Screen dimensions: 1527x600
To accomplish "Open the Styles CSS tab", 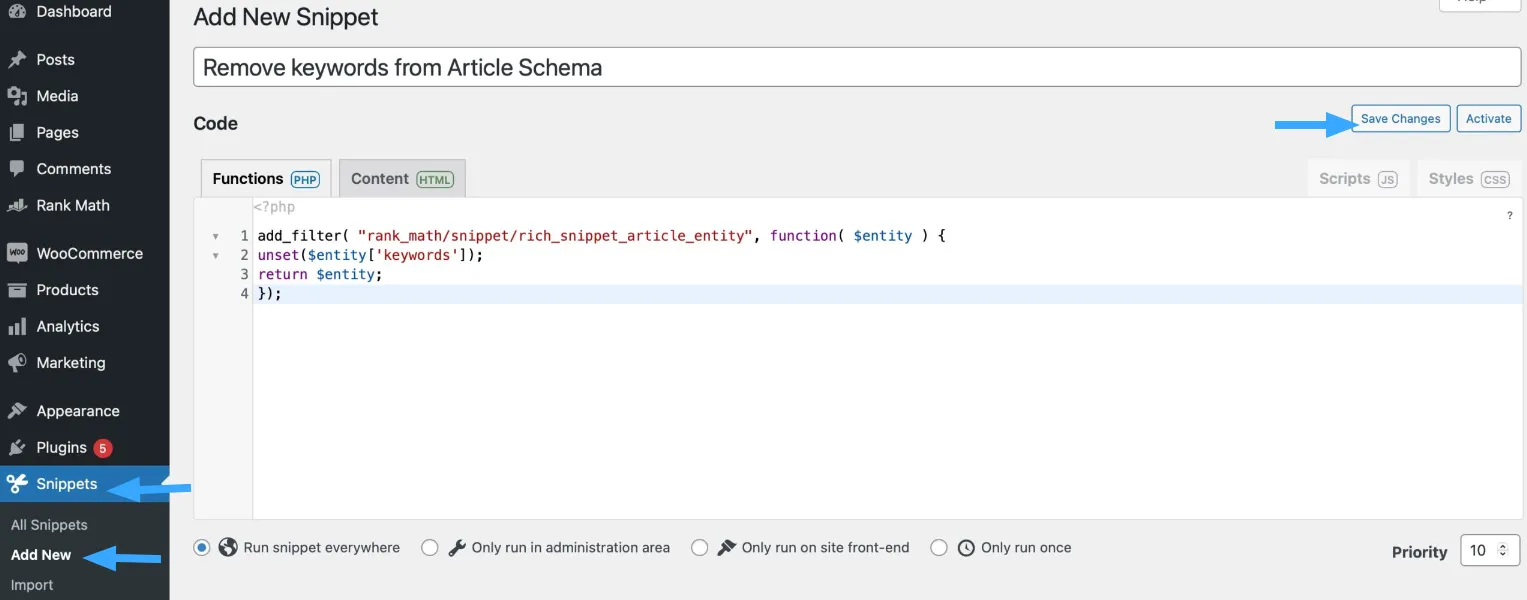I will pyautogui.click(x=1469, y=179).
